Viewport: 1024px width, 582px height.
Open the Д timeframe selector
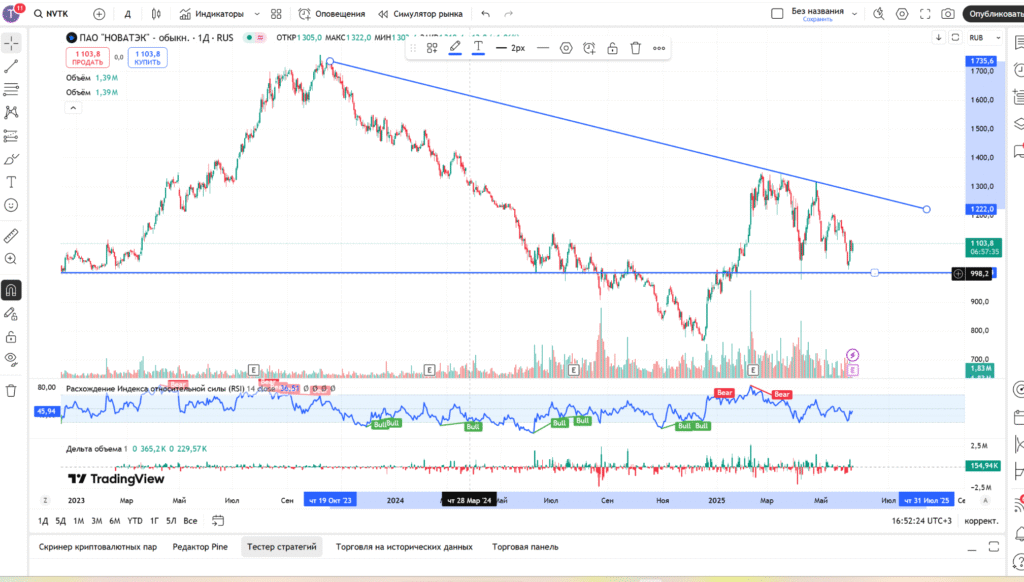pos(128,14)
